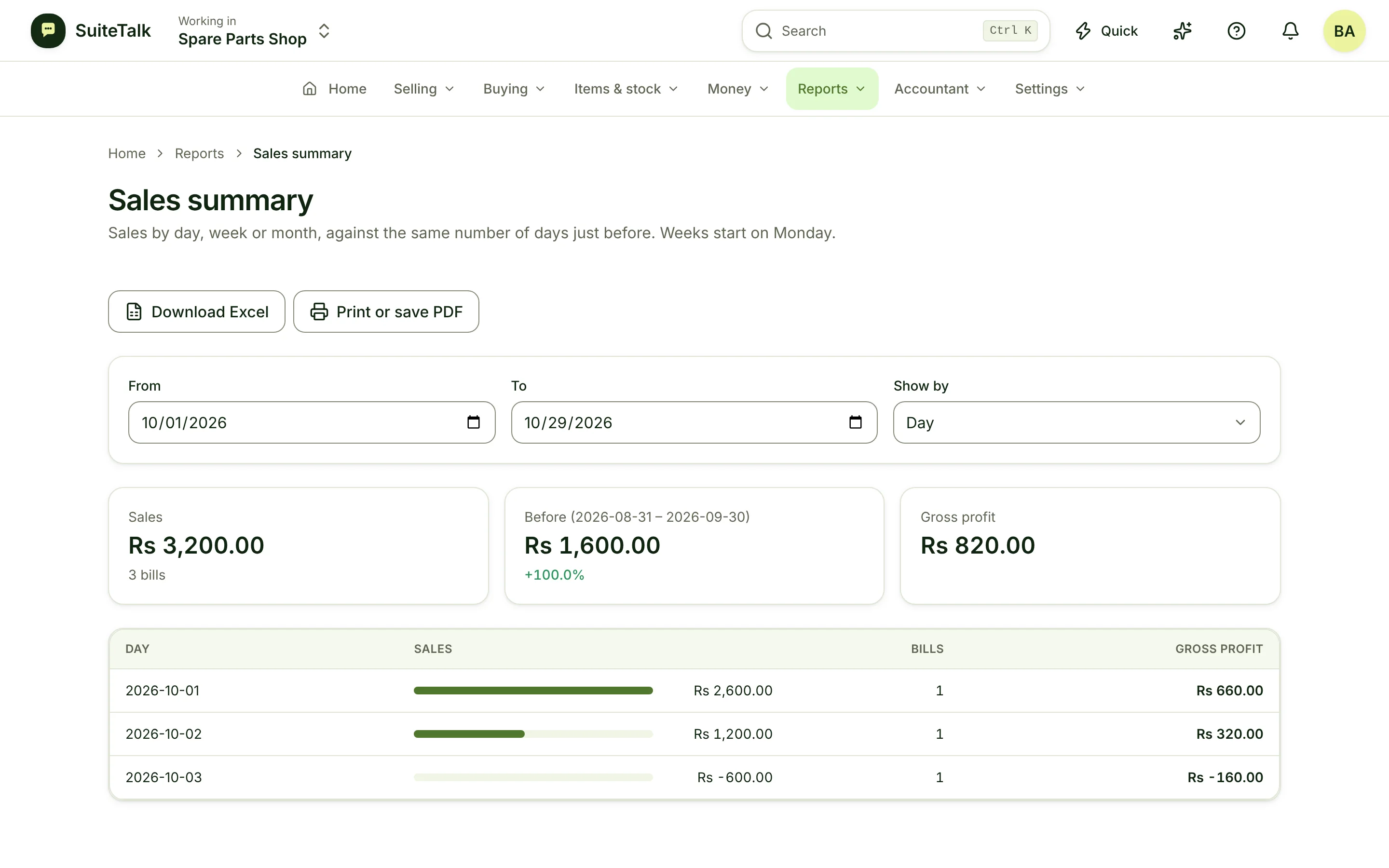The image size is (1389, 868).
Task: Open the Settings menu
Action: (1050, 89)
